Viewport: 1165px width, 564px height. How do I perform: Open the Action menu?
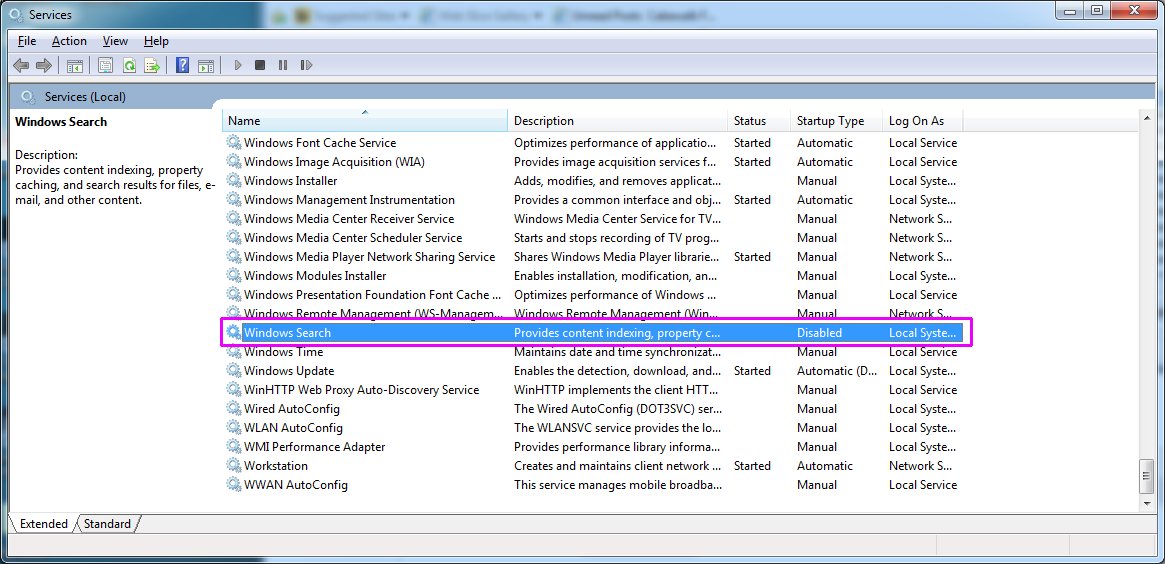[69, 42]
